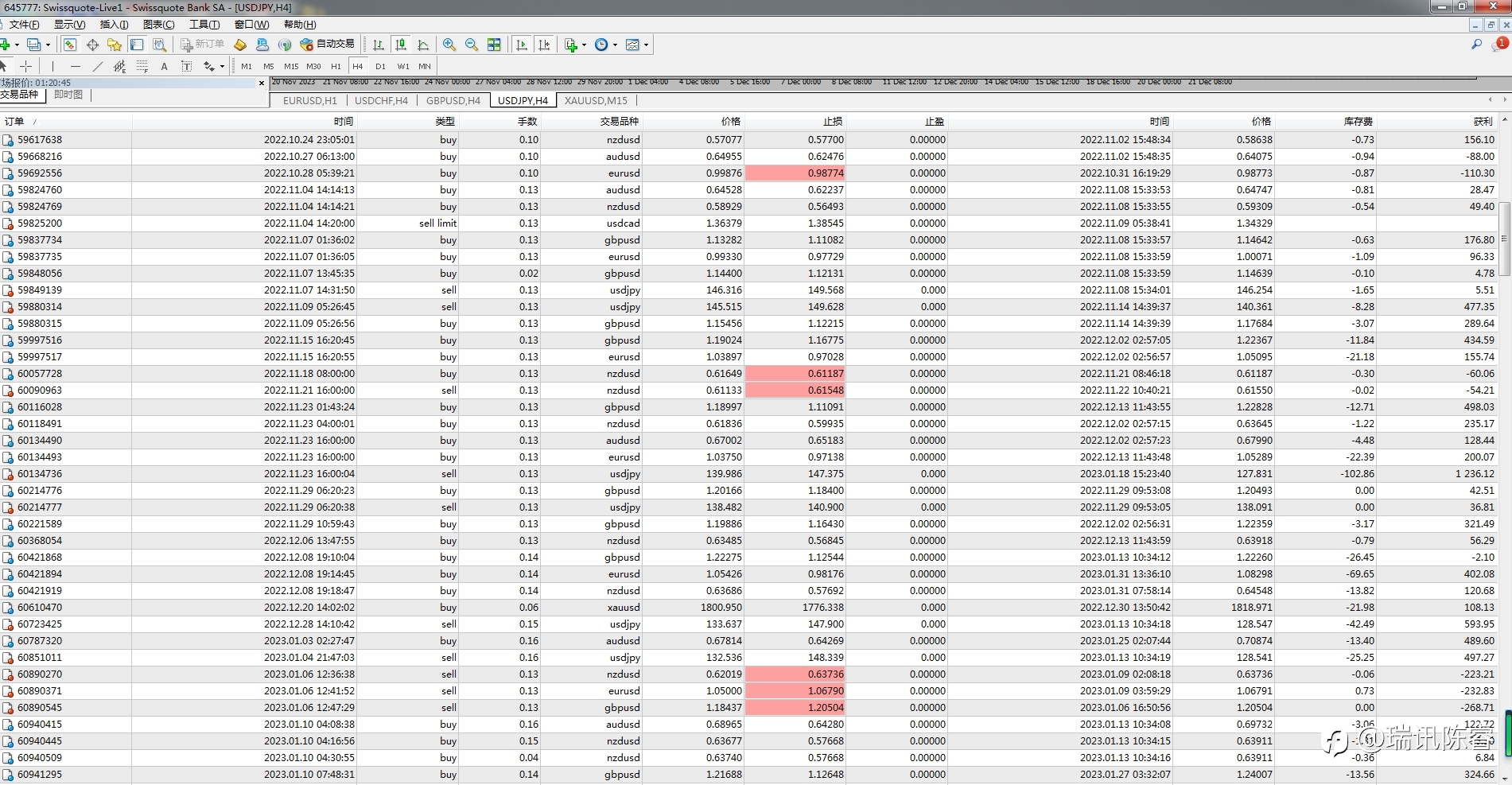Draw a vertical line on chart
This screenshot has height=785, width=1512.
(x=52, y=66)
